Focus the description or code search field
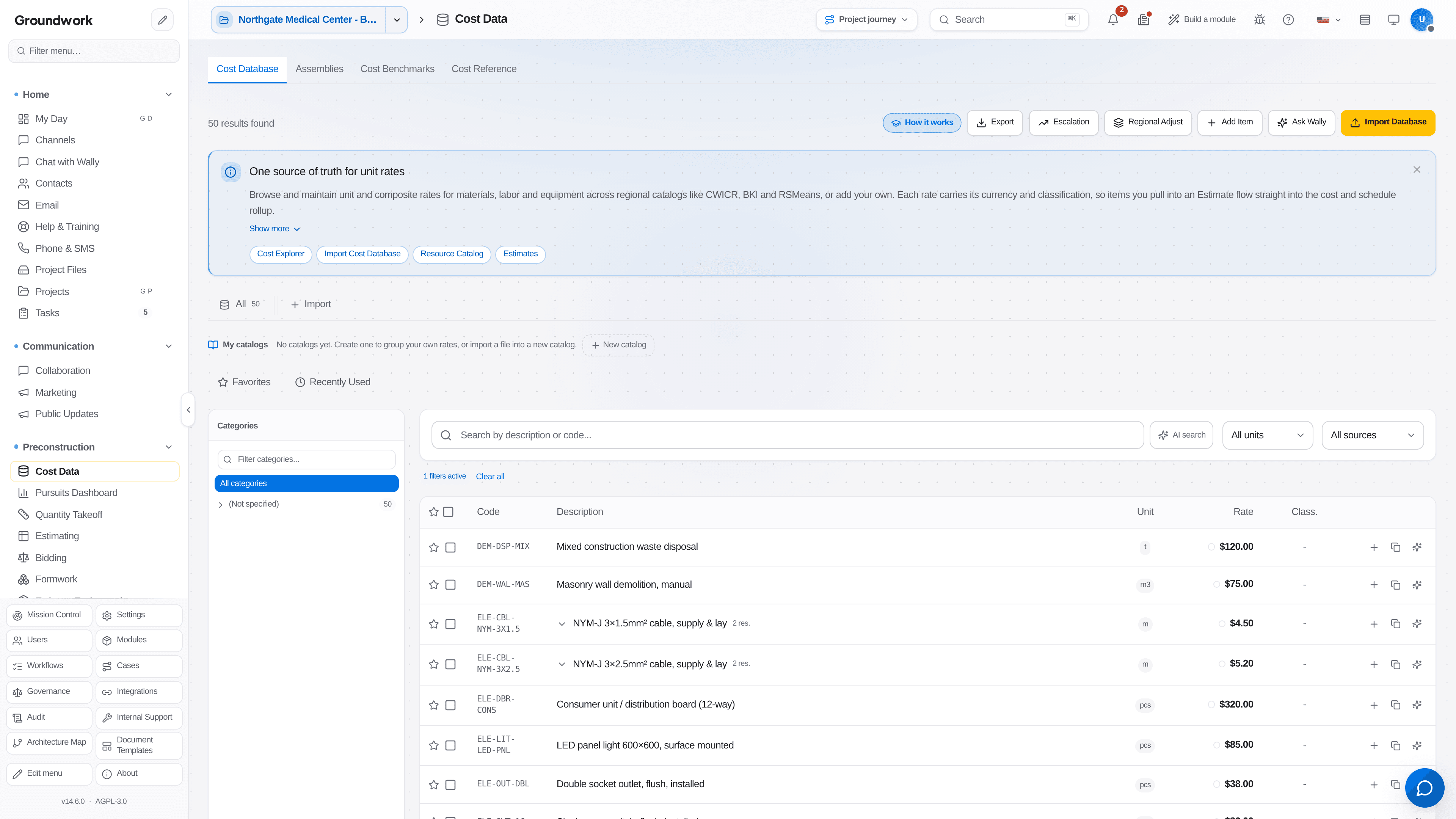The width and height of the screenshot is (1456, 819). 788,435
